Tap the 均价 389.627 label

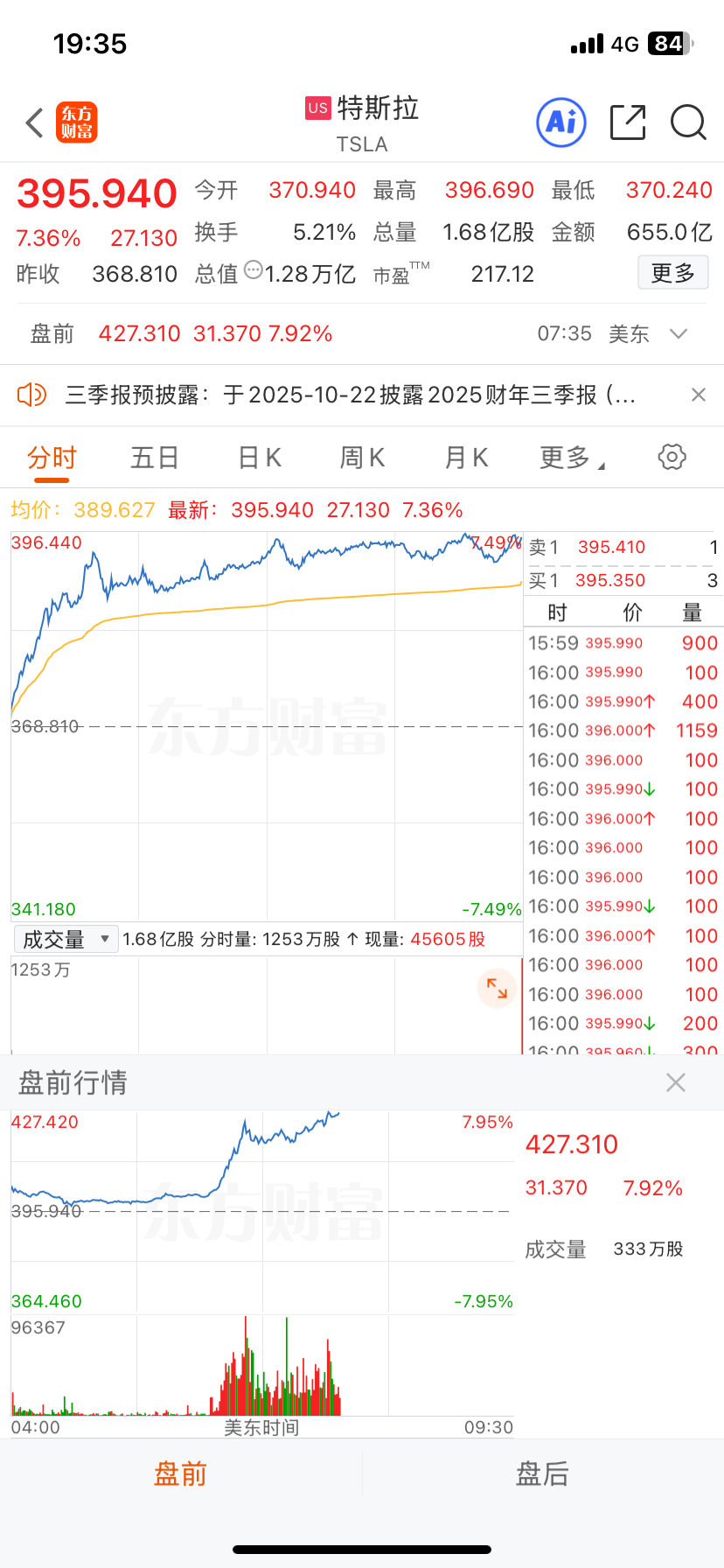point(83,510)
